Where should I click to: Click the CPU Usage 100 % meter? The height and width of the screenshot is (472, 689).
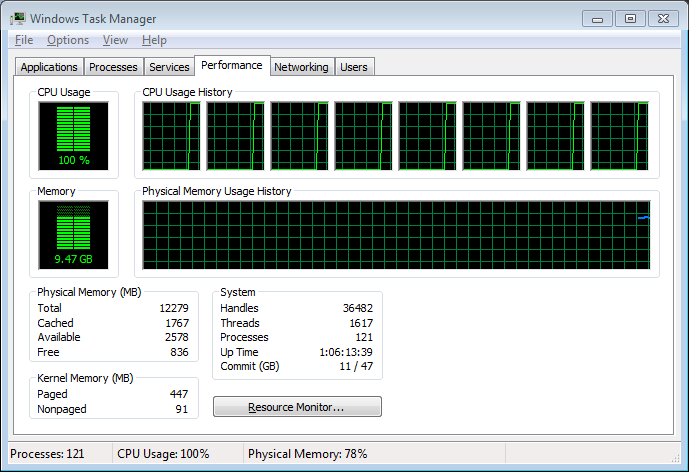73,136
